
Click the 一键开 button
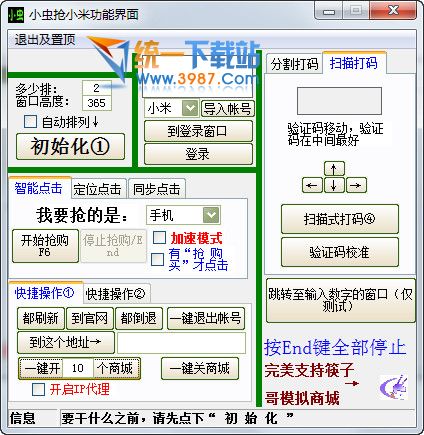click(x=42, y=369)
